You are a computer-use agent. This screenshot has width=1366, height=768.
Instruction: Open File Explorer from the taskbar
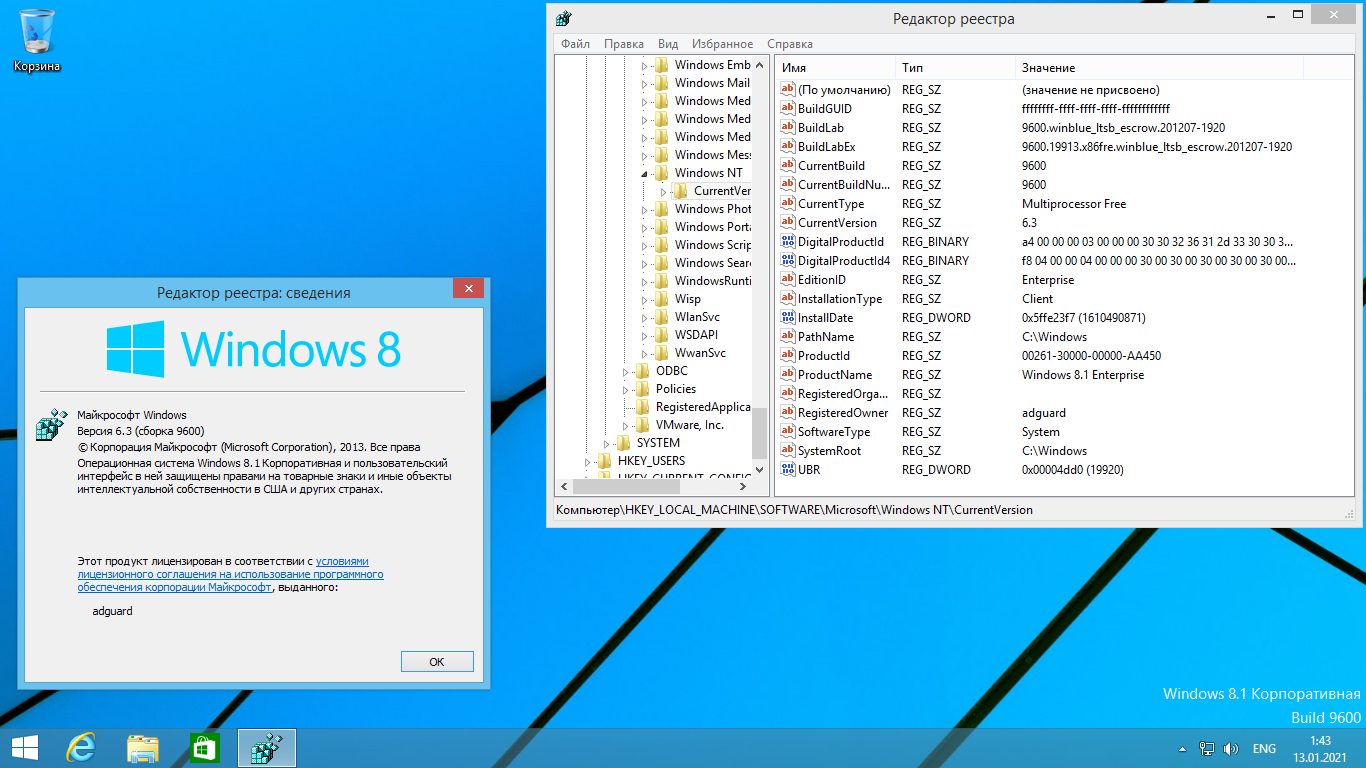coord(143,748)
